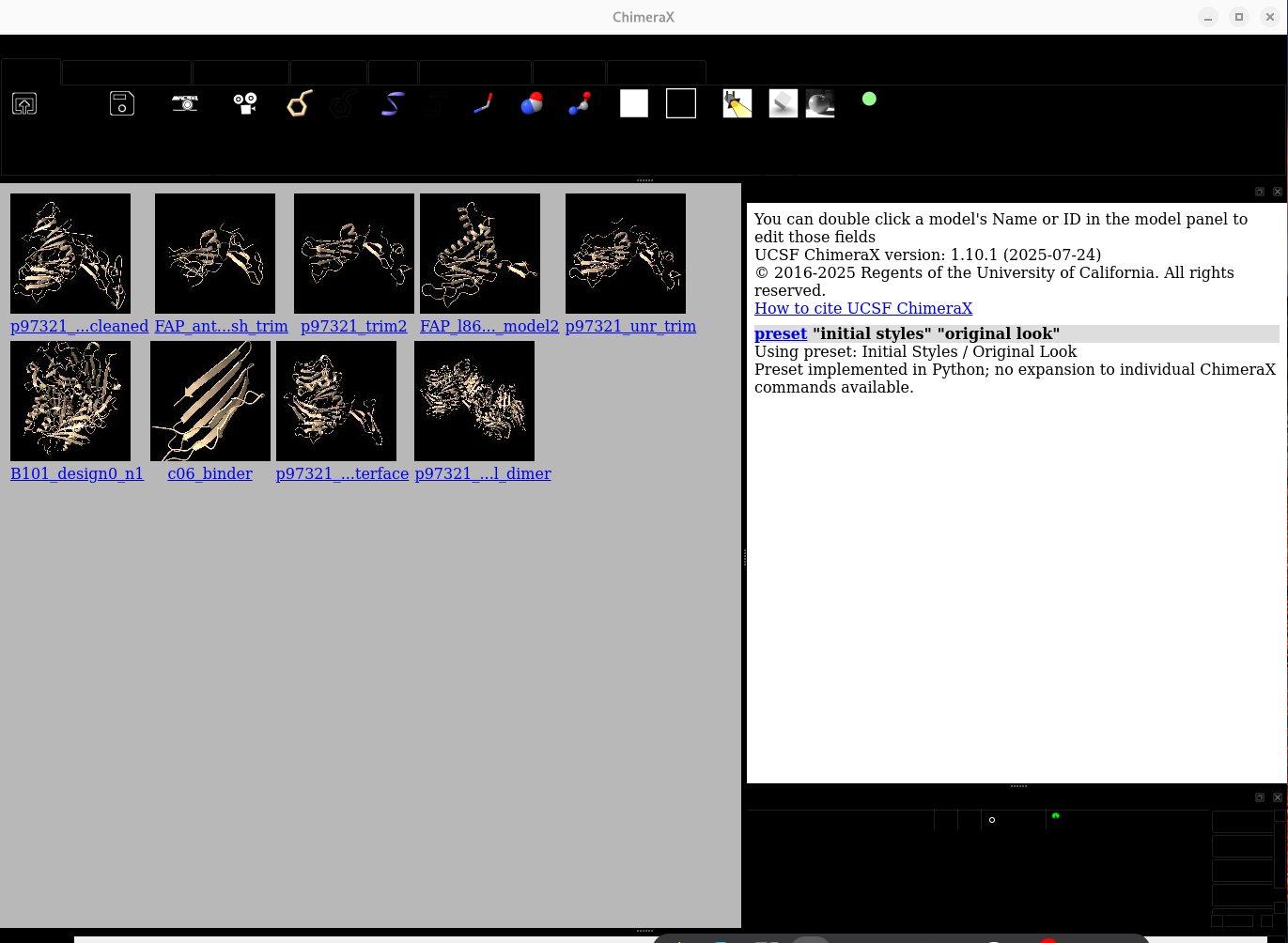
Task: Select full lighting apple icon
Action: tap(820, 103)
